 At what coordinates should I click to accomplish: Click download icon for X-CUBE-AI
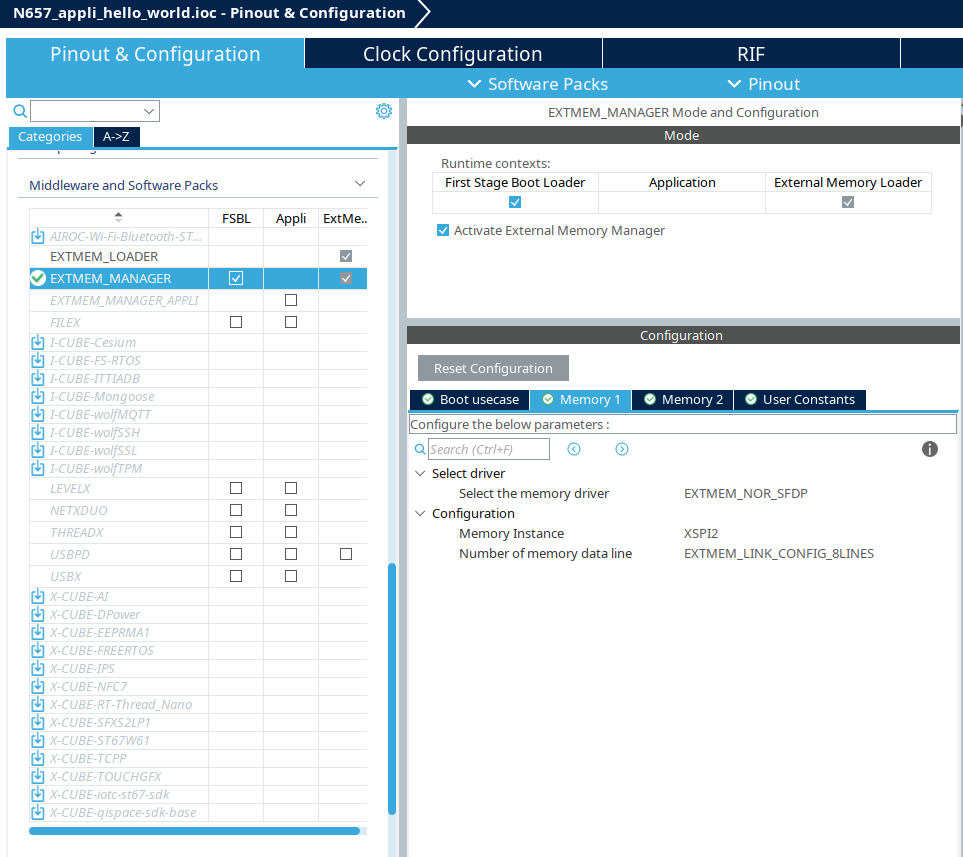point(38,596)
